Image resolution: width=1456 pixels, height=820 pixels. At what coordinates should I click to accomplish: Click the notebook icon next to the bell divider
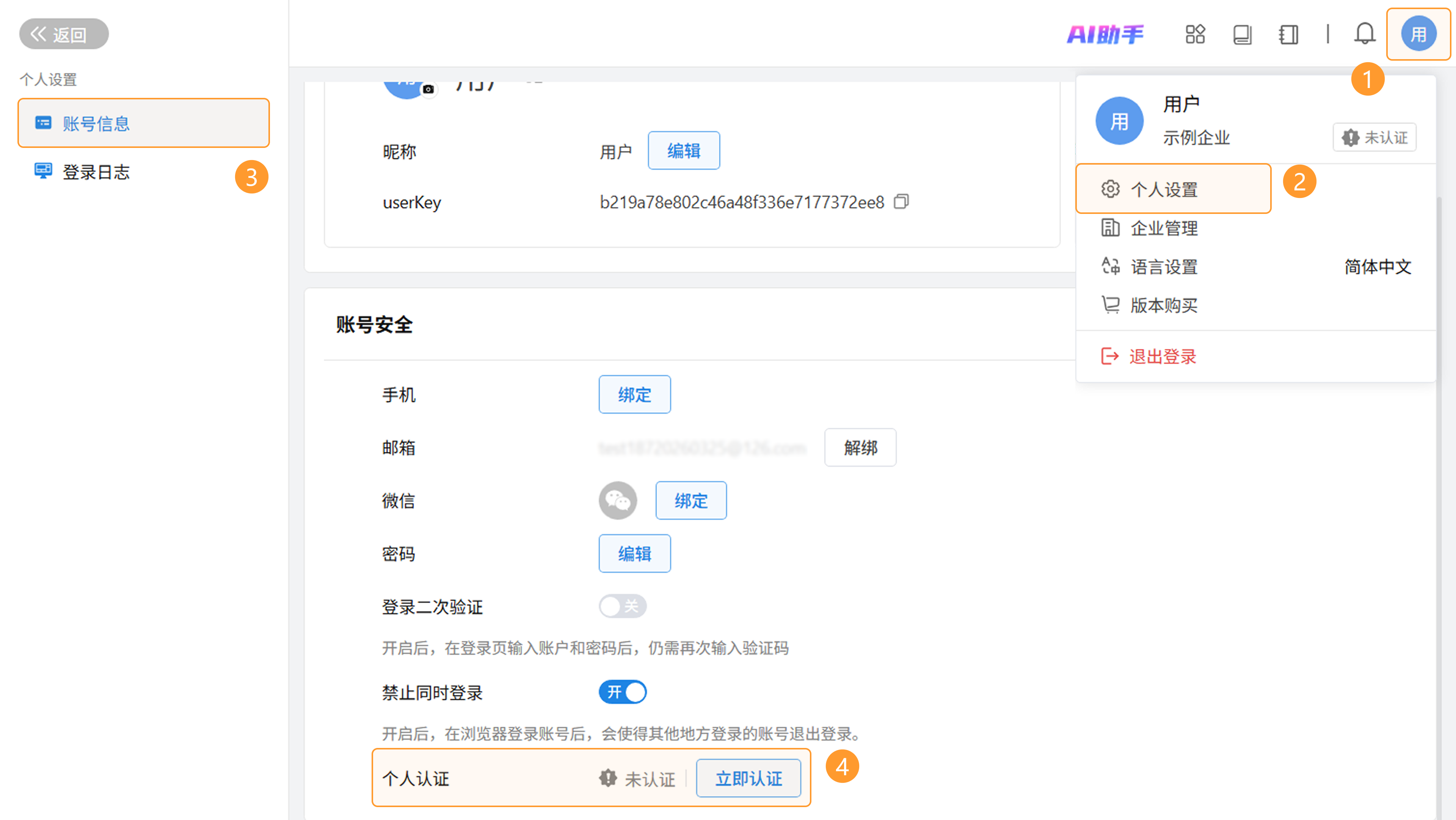point(1288,34)
